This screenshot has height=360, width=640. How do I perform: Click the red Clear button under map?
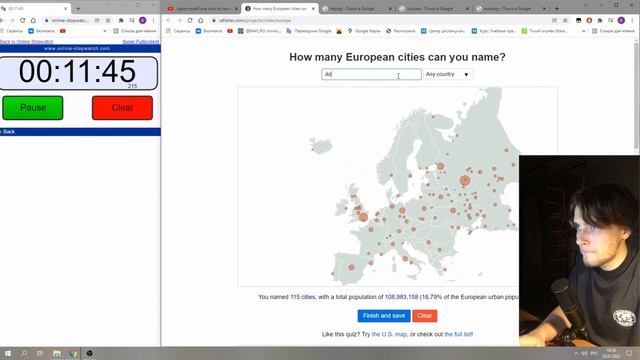click(424, 316)
